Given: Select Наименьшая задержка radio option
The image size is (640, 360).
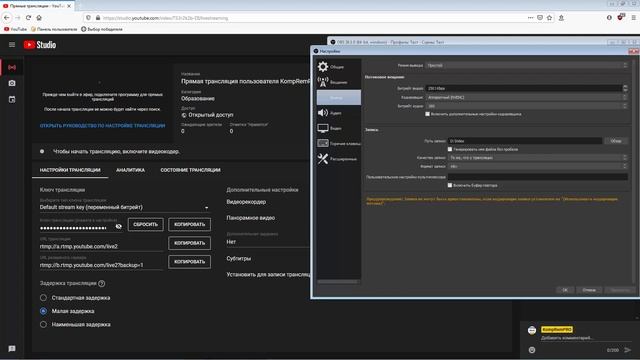Looking at the screenshot, I should click(x=43, y=324).
